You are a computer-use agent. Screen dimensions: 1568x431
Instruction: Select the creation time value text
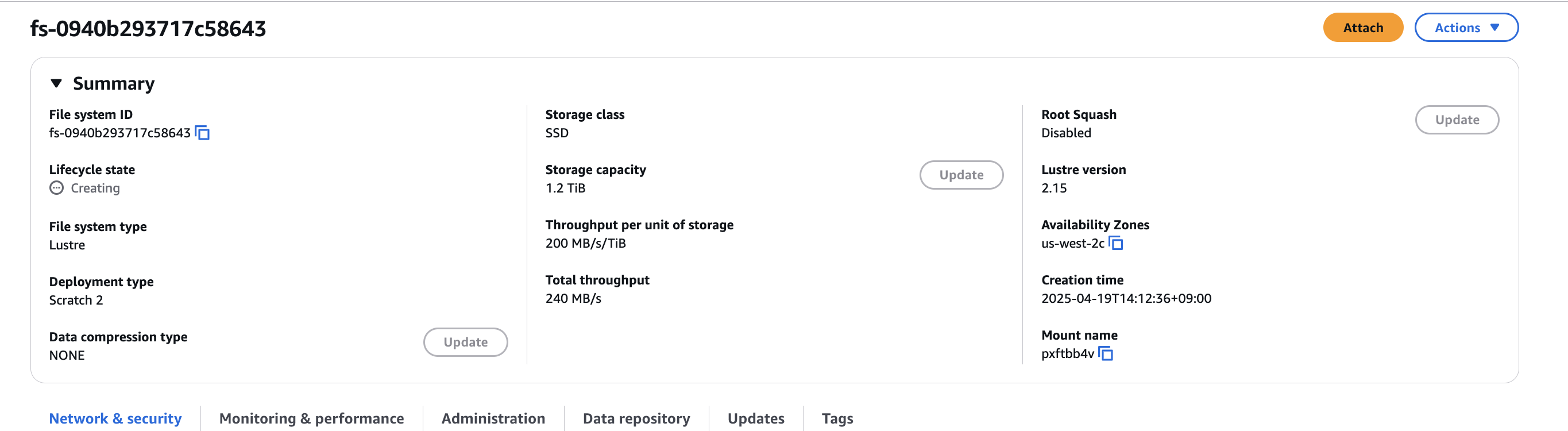(x=1126, y=298)
